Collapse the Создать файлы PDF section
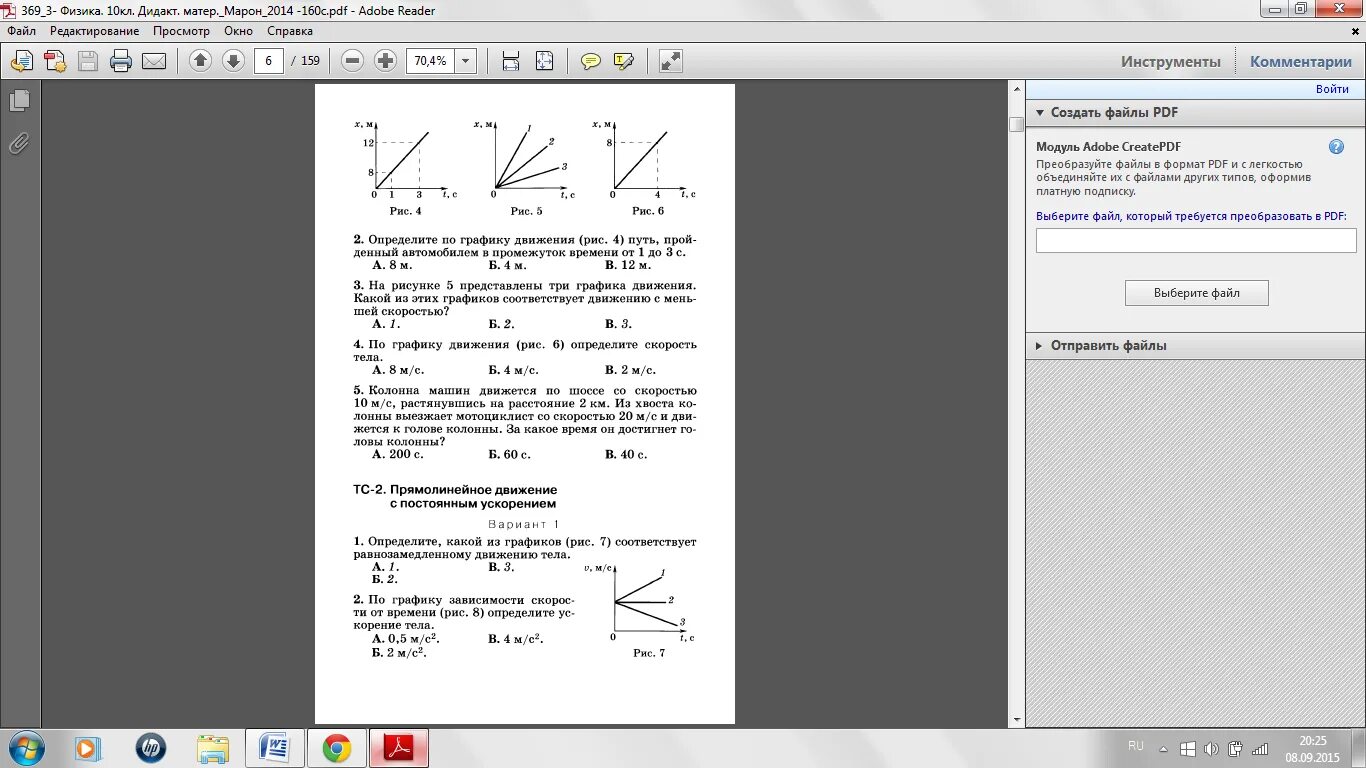 pyautogui.click(x=1040, y=113)
